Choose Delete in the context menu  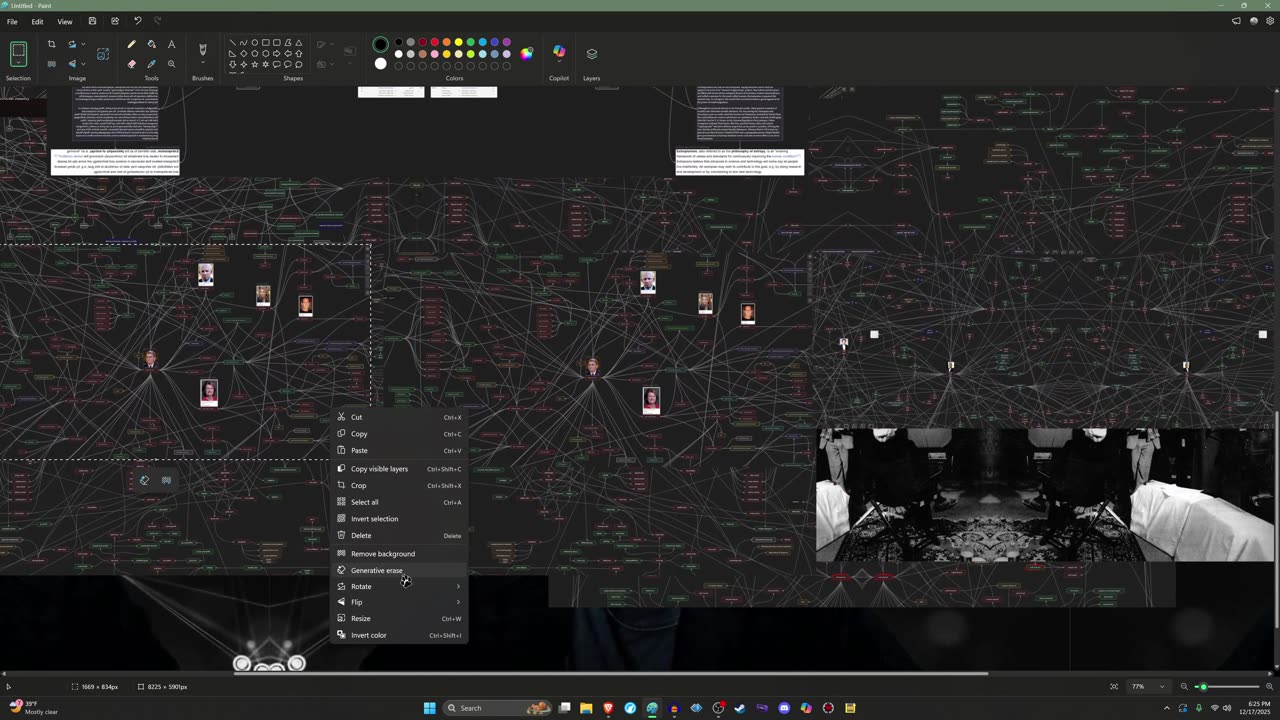399,535
